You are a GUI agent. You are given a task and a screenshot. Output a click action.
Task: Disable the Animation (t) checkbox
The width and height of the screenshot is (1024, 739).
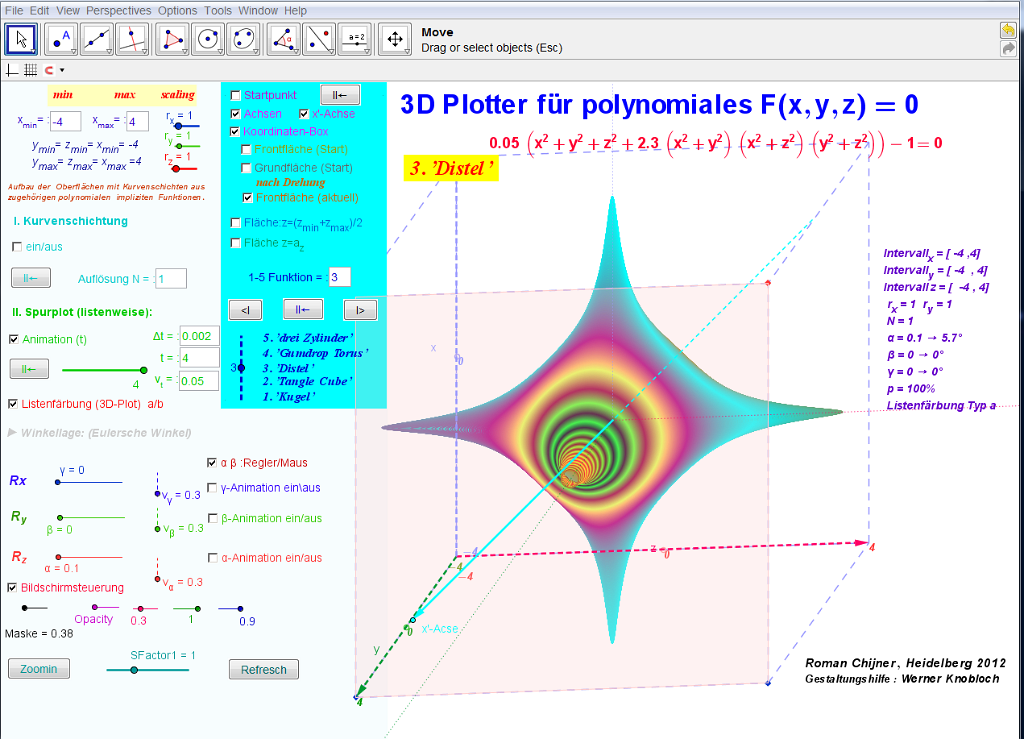click(13, 339)
